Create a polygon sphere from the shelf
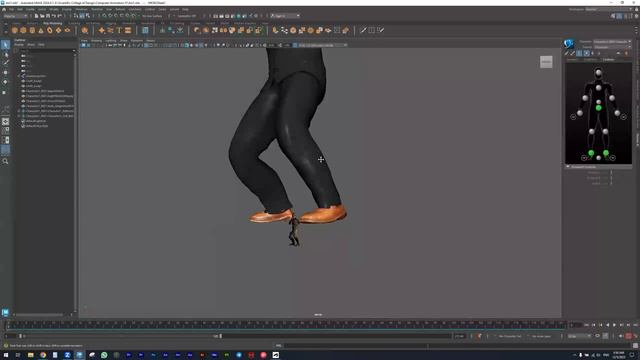 [15, 30]
